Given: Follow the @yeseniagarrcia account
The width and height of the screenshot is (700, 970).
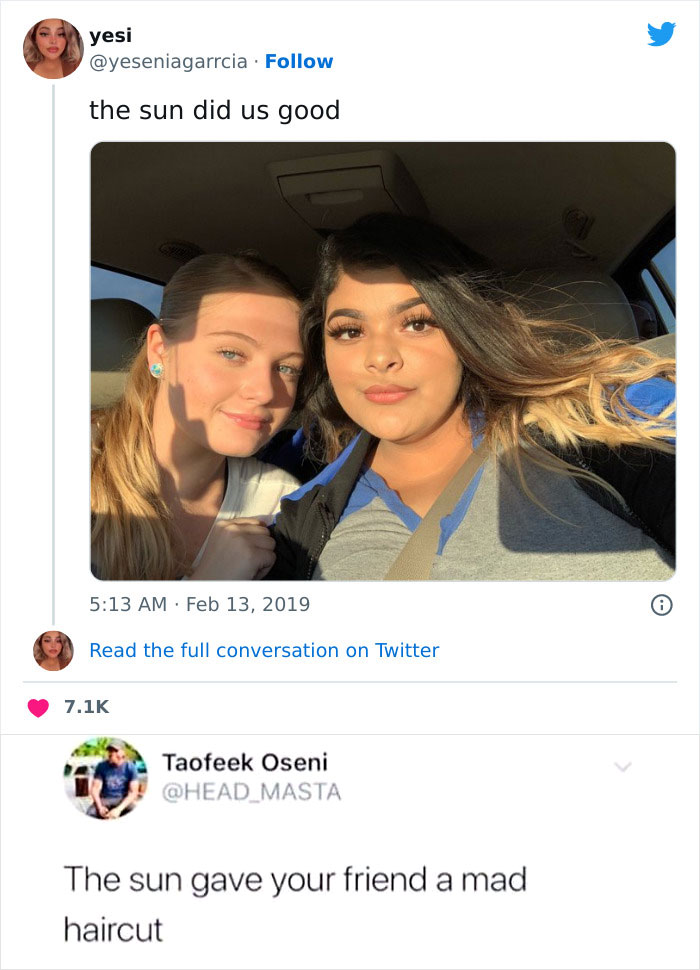Looking at the screenshot, I should point(299,61).
